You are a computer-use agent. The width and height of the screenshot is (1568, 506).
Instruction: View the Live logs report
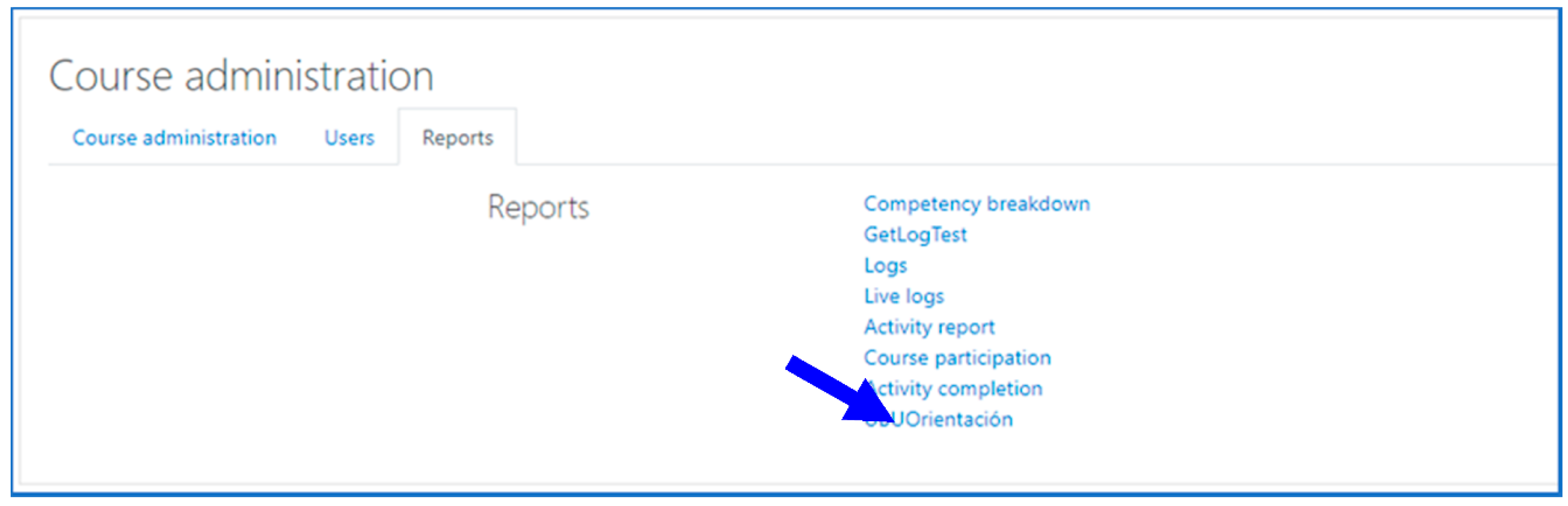coord(903,296)
